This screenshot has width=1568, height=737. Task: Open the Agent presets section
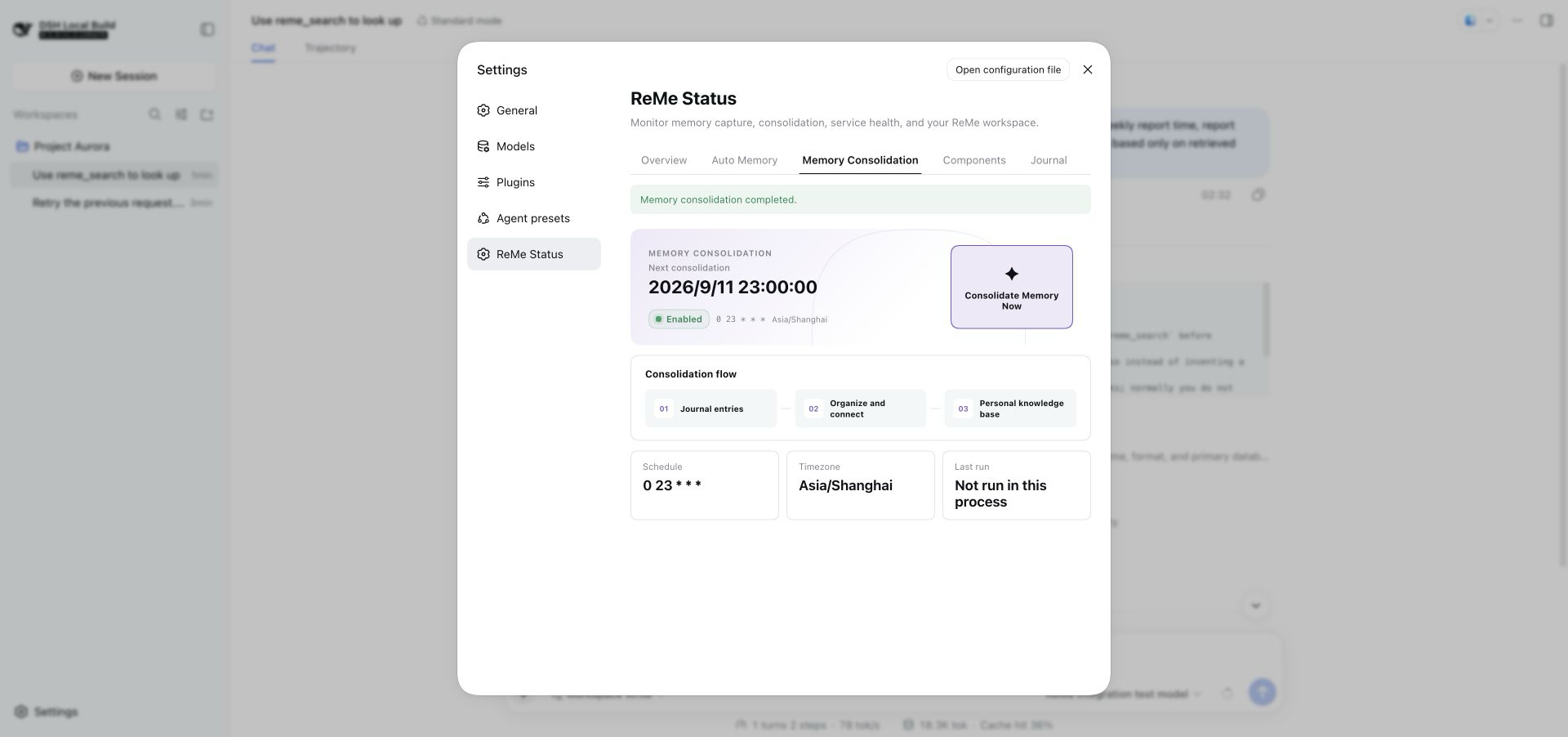click(534, 218)
